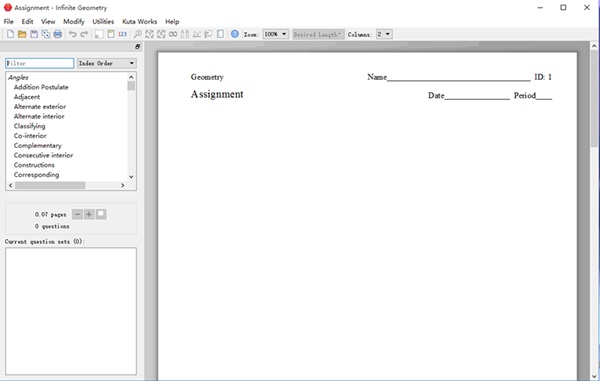Click the magnifier icon in the toolbar
600x381 pixels.
coord(137,34)
